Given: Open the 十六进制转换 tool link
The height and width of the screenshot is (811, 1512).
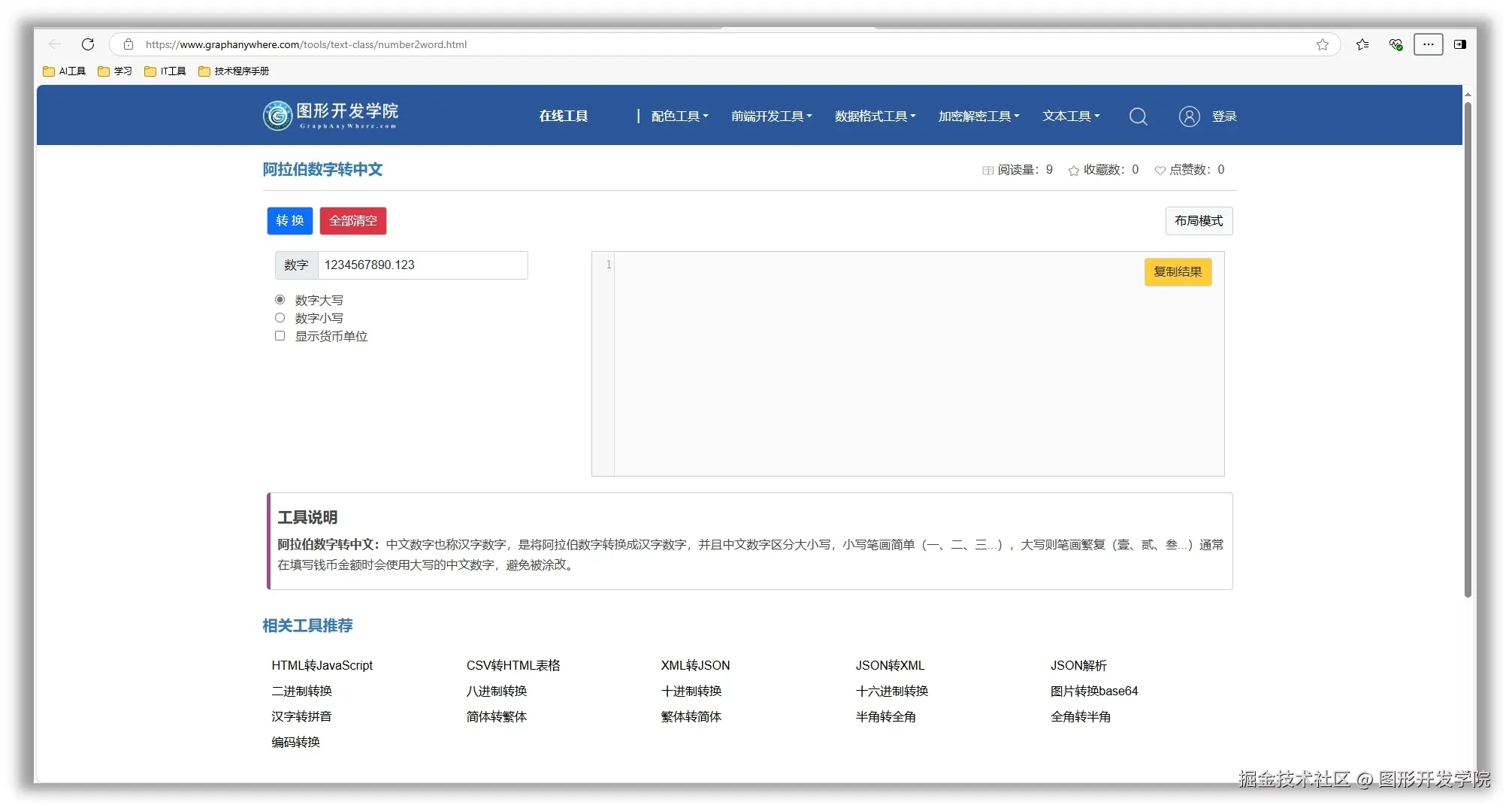Looking at the screenshot, I should 891,691.
